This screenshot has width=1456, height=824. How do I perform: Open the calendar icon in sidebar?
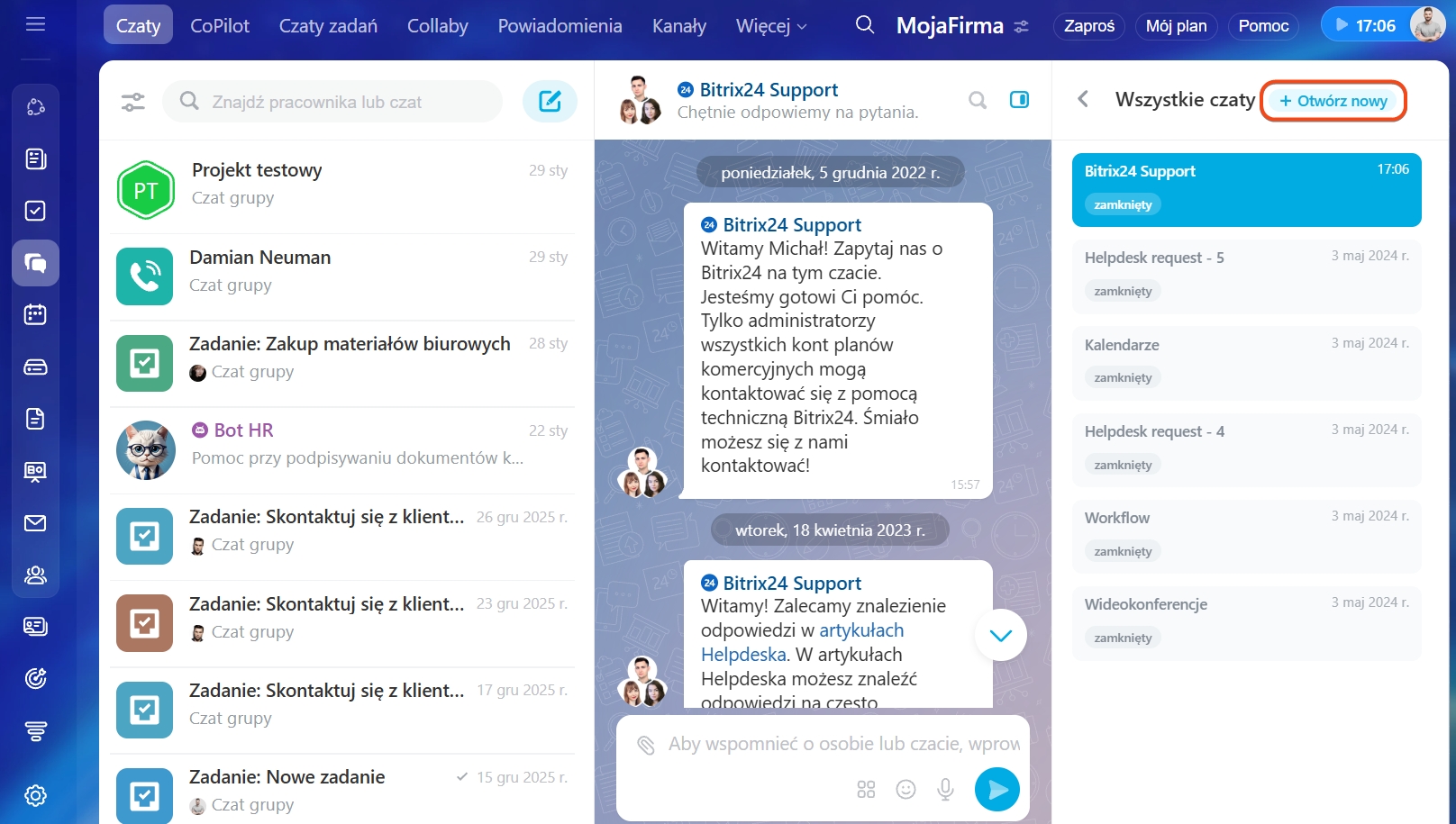(35, 314)
